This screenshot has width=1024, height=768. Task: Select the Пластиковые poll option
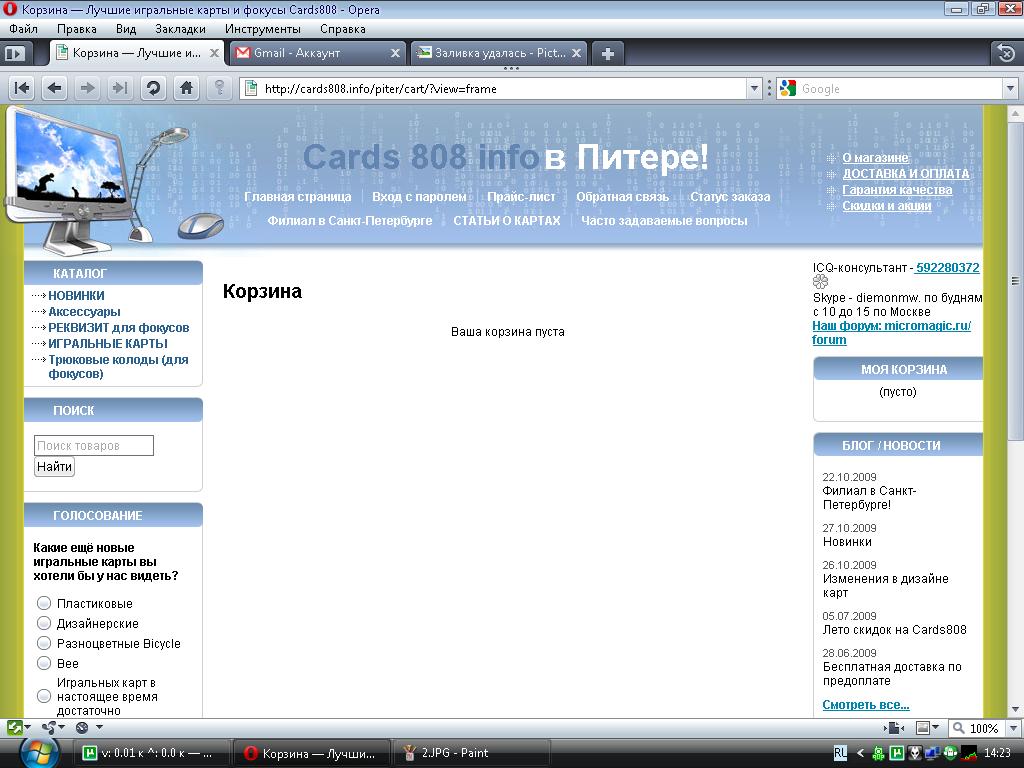tap(44, 603)
